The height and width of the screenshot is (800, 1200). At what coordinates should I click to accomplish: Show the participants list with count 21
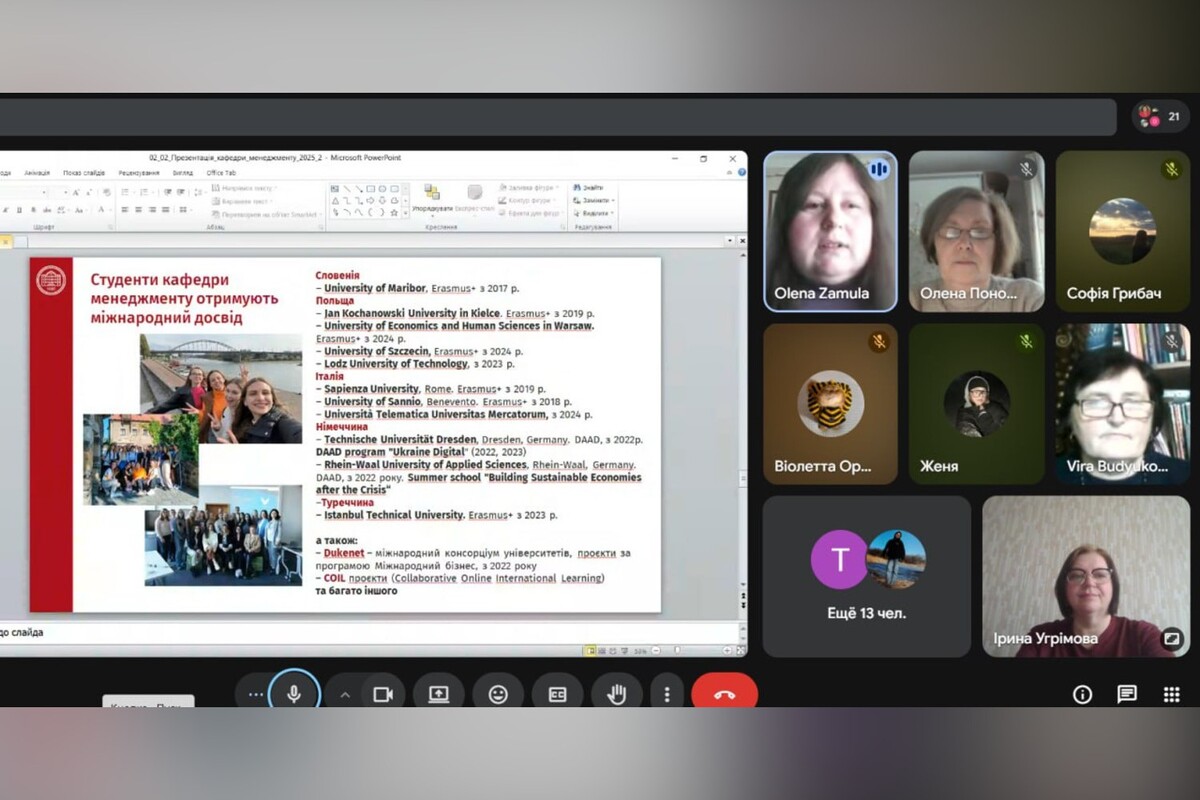click(x=1161, y=116)
